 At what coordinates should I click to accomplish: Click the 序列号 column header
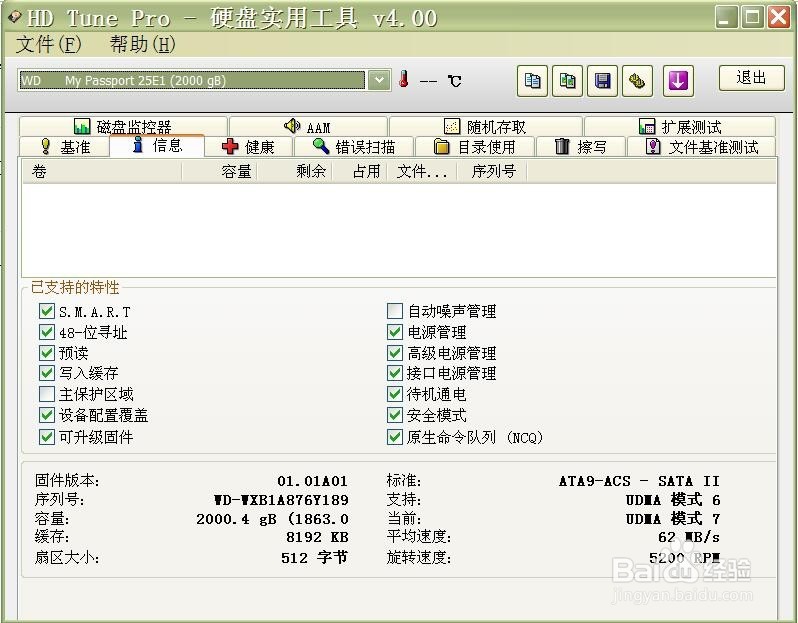point(492,172)
